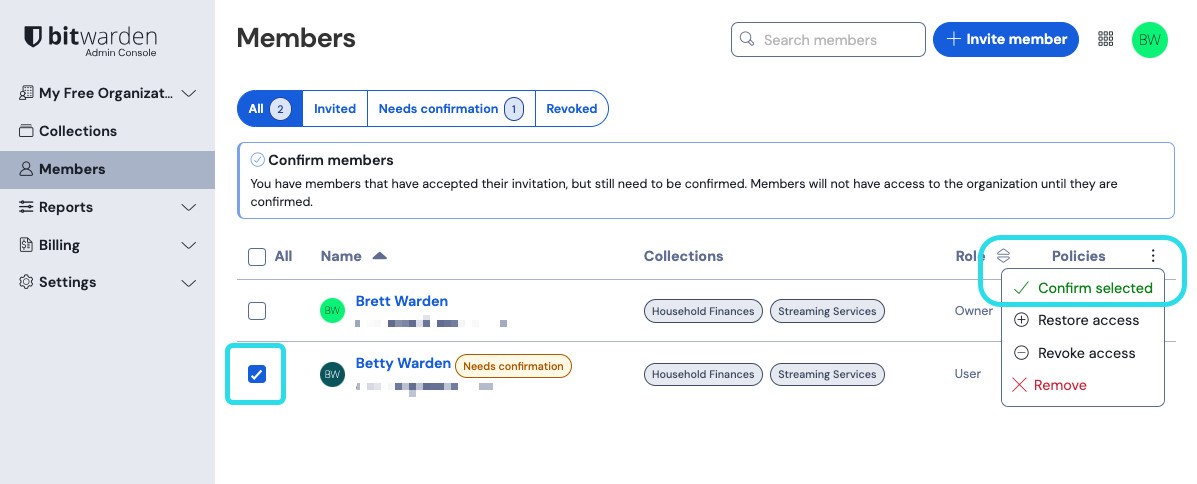Screen dimensions: 1197x484
Task: Open the product switcher grid icon
Action: [1105, 39]
